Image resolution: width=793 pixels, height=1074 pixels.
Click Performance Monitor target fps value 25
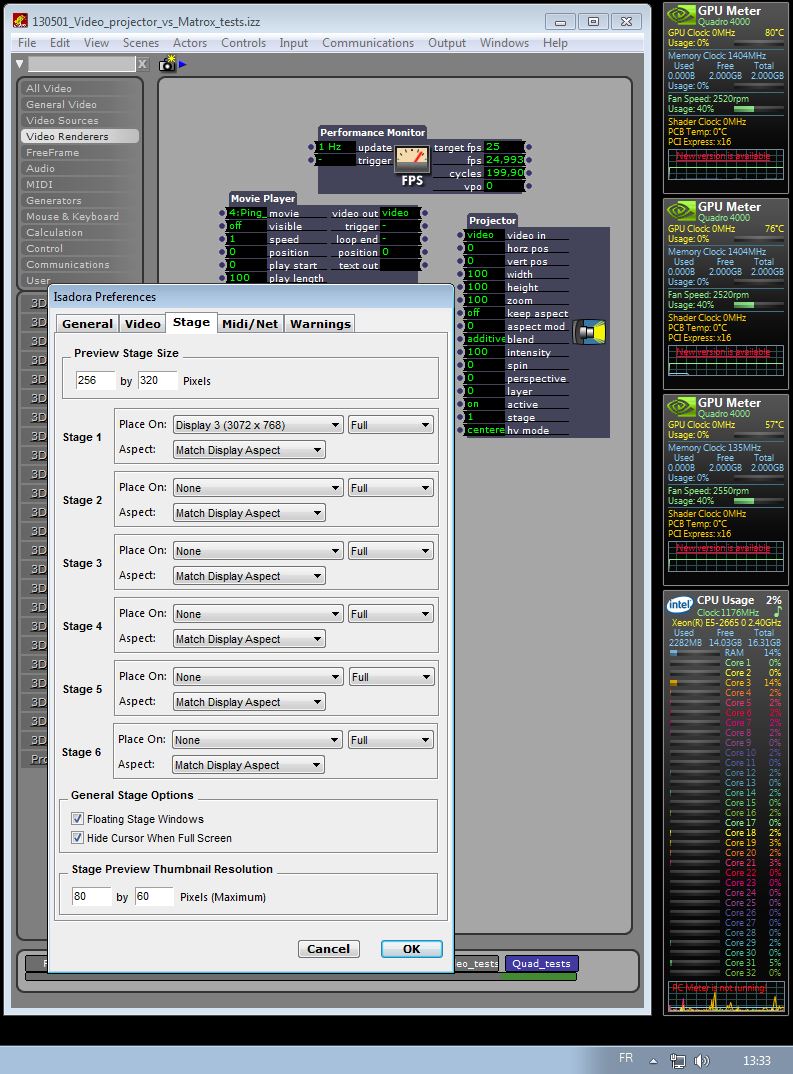click(x=504, y=147)
